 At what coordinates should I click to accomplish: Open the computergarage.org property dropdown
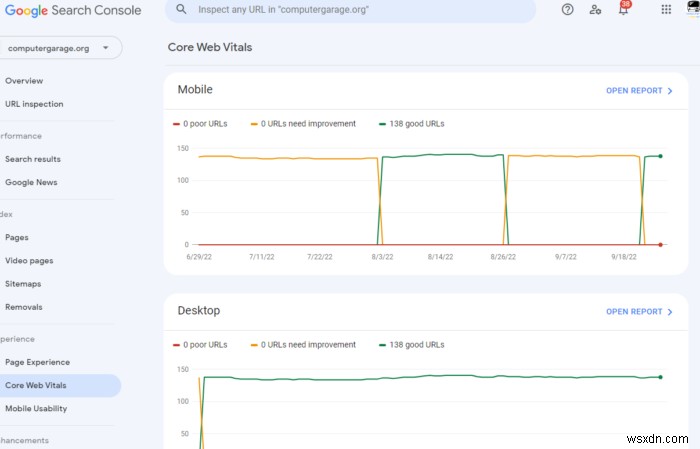point(60,48)
